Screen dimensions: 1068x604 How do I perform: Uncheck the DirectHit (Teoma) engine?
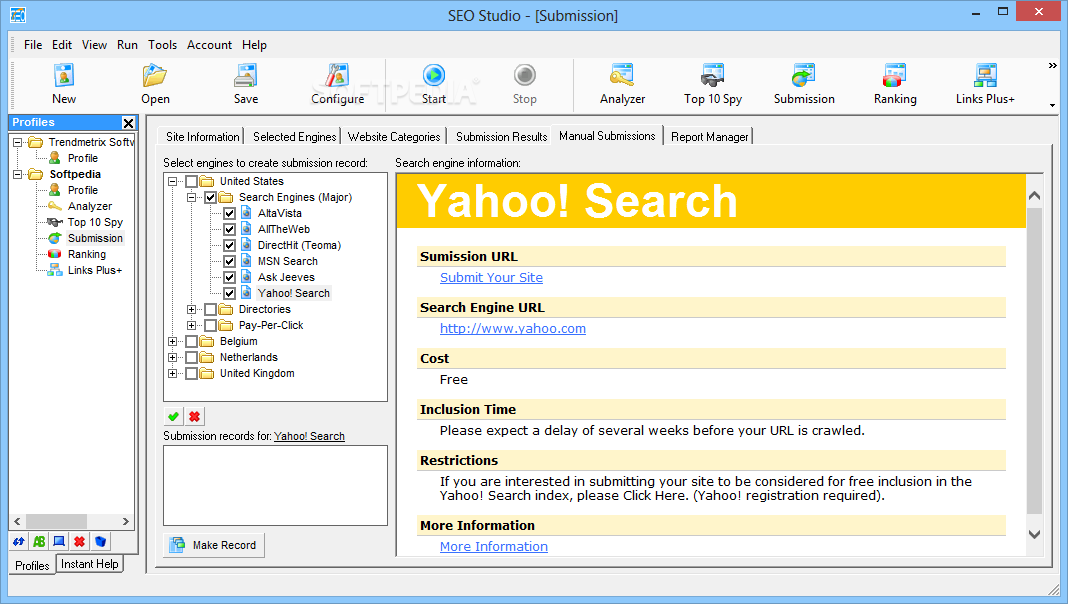click(x=230, y=245)
